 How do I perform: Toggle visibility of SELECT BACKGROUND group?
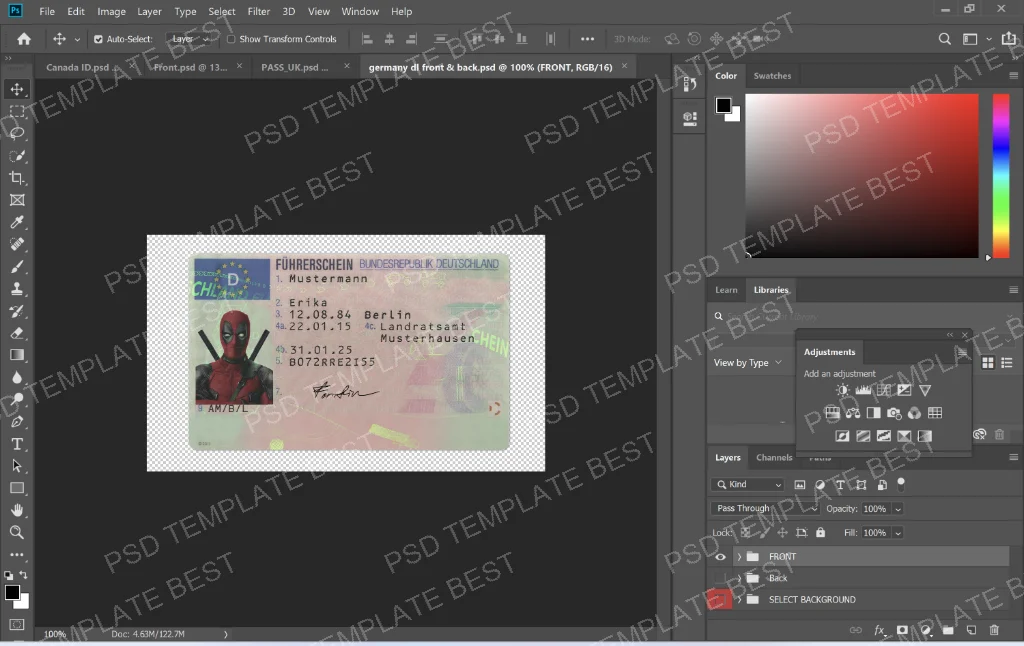720,600
